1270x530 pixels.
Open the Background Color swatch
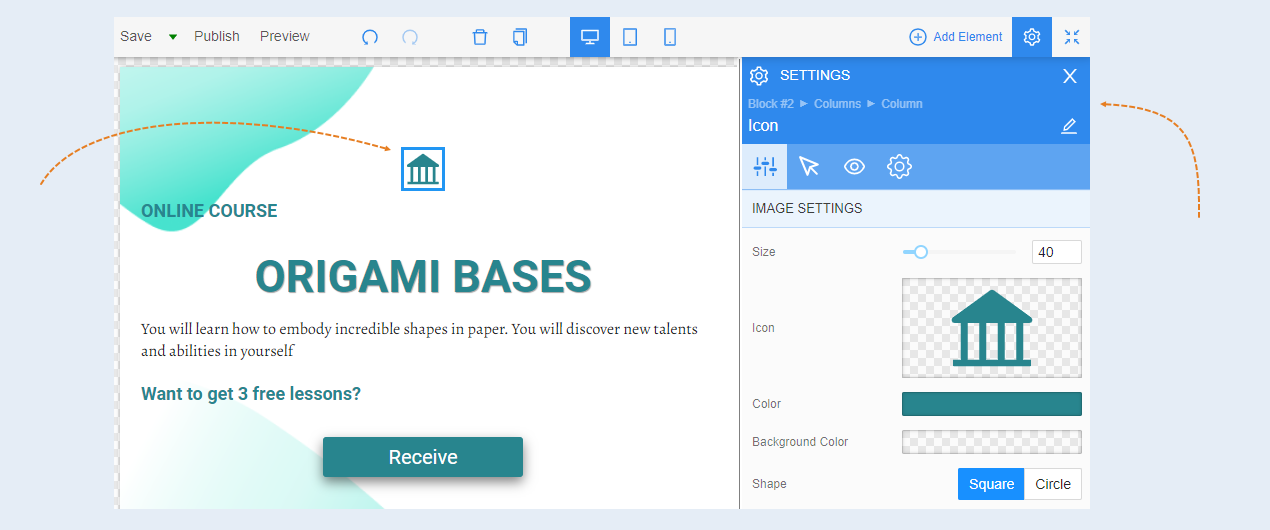pos(992,442)
